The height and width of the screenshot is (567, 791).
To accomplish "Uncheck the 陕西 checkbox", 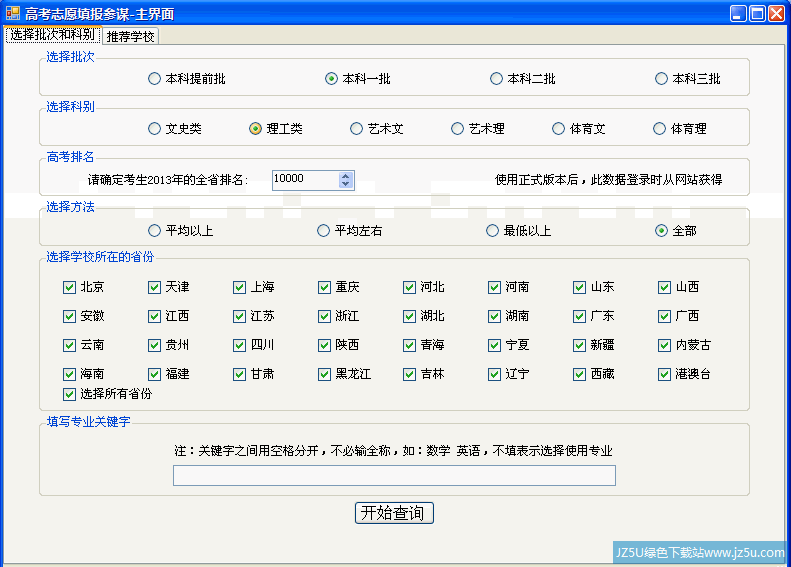I will (x=324, y=346).
